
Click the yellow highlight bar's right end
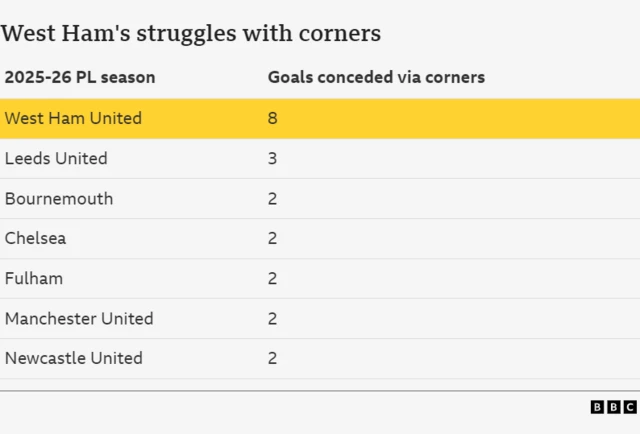630,118
